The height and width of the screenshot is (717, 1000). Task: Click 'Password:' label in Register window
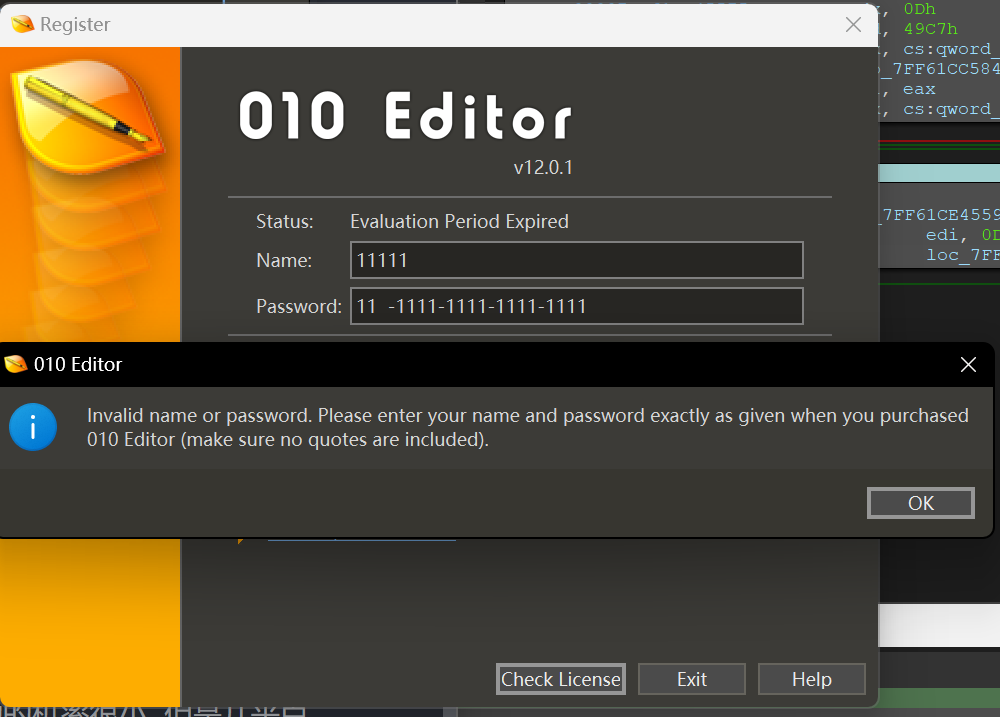click(x=299, y=306)
